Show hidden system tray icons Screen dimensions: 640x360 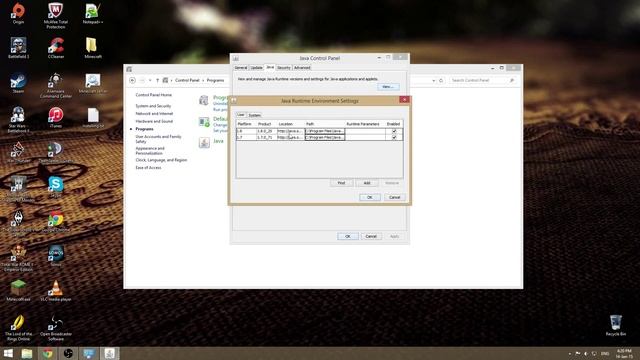[570, 353]
